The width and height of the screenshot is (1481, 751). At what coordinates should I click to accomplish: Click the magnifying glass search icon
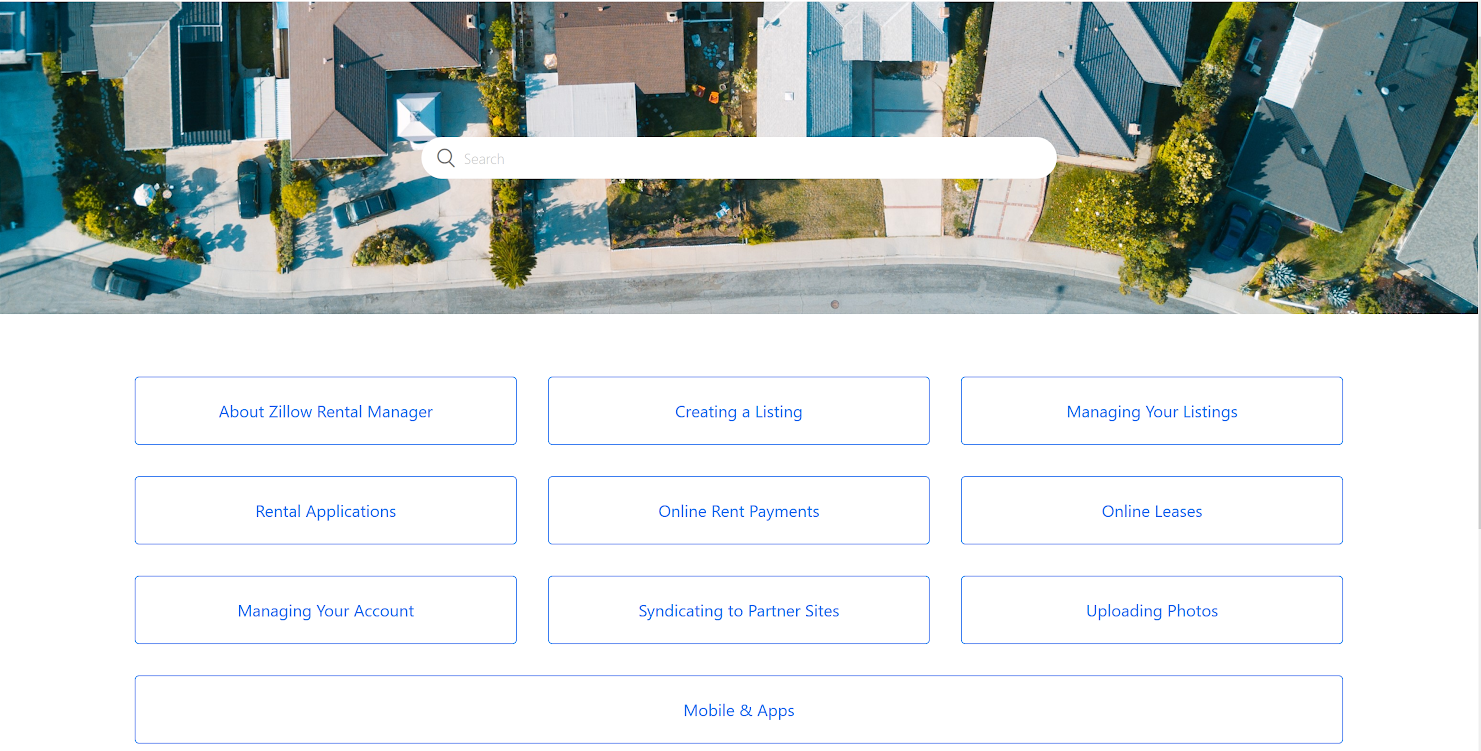(446, 158)
